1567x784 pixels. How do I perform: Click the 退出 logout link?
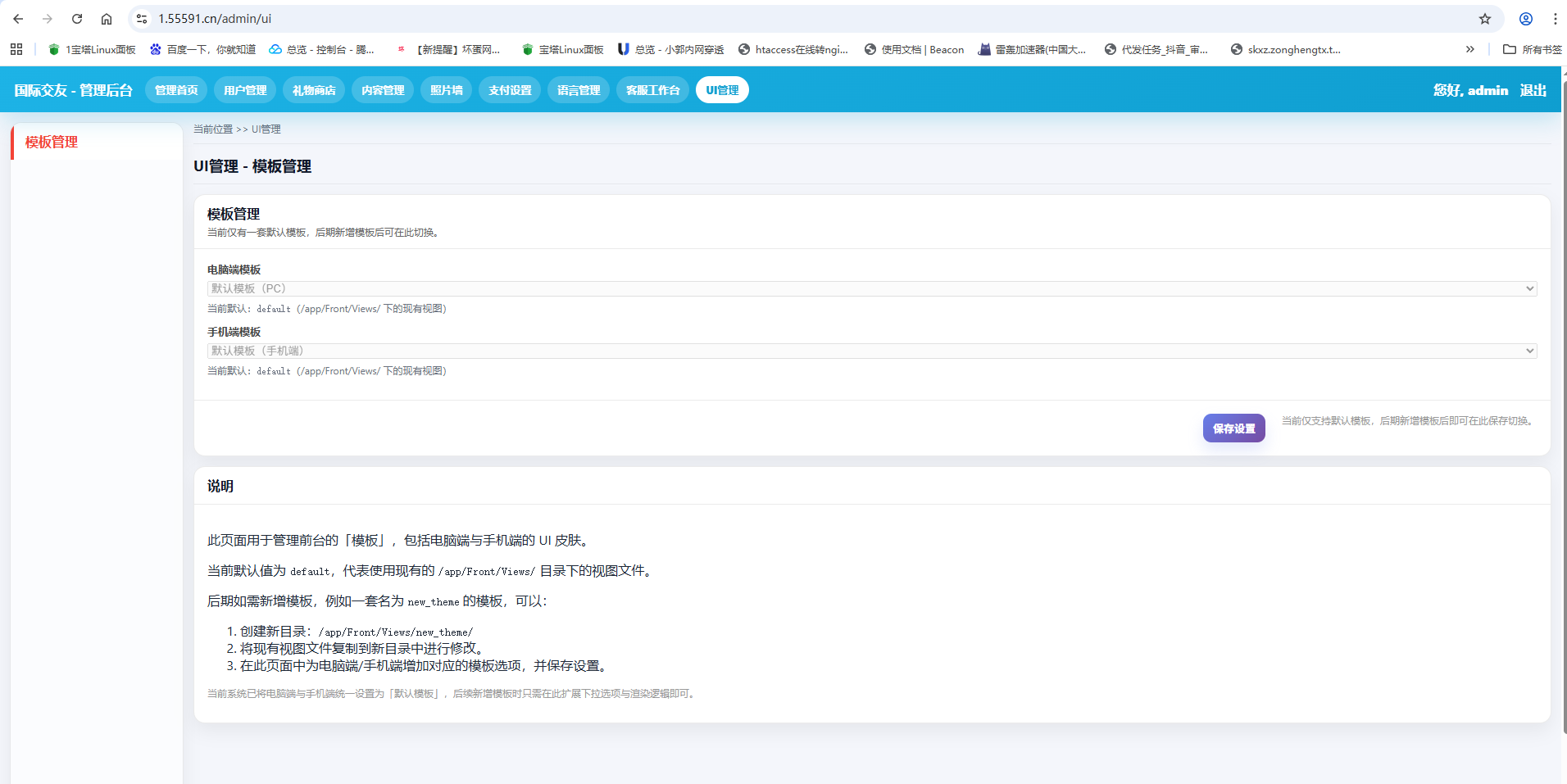click(1533, 90)
